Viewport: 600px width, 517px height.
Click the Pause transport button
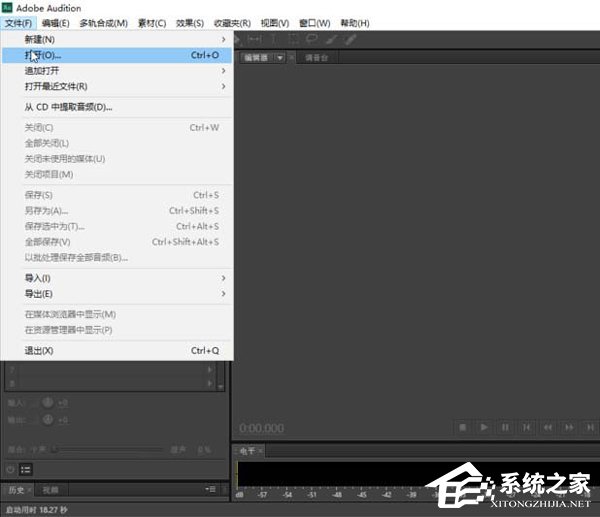pos(505,427)
